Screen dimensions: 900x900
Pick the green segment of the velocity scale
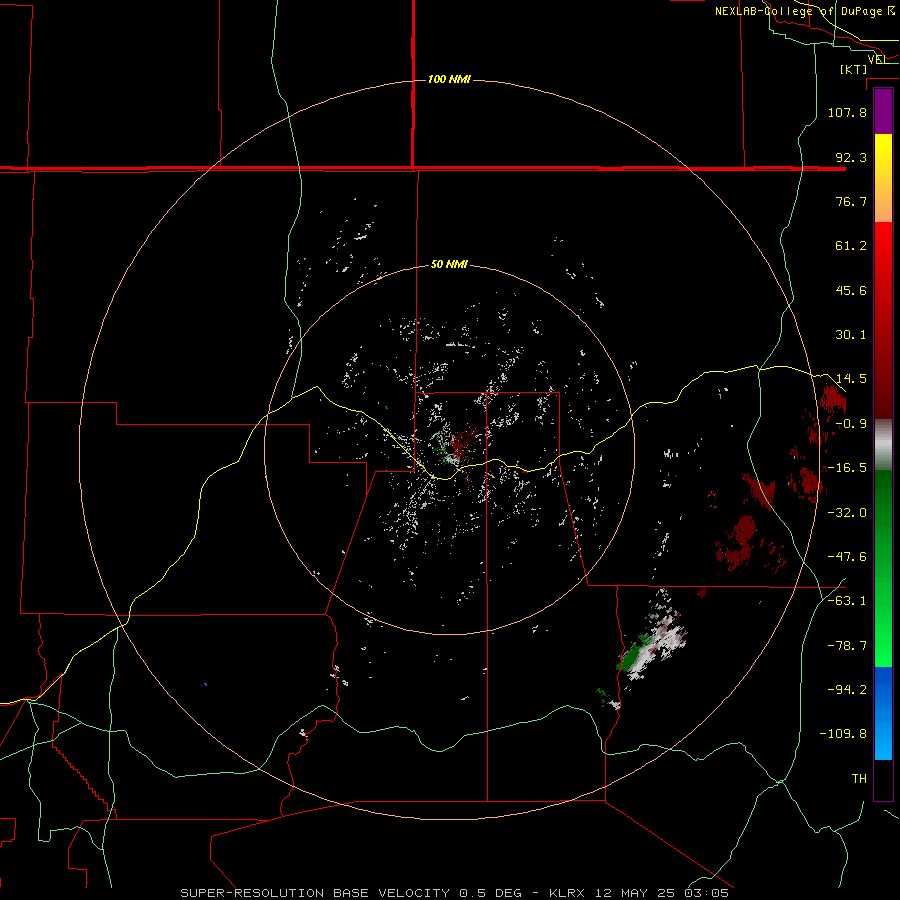point(883,568)
